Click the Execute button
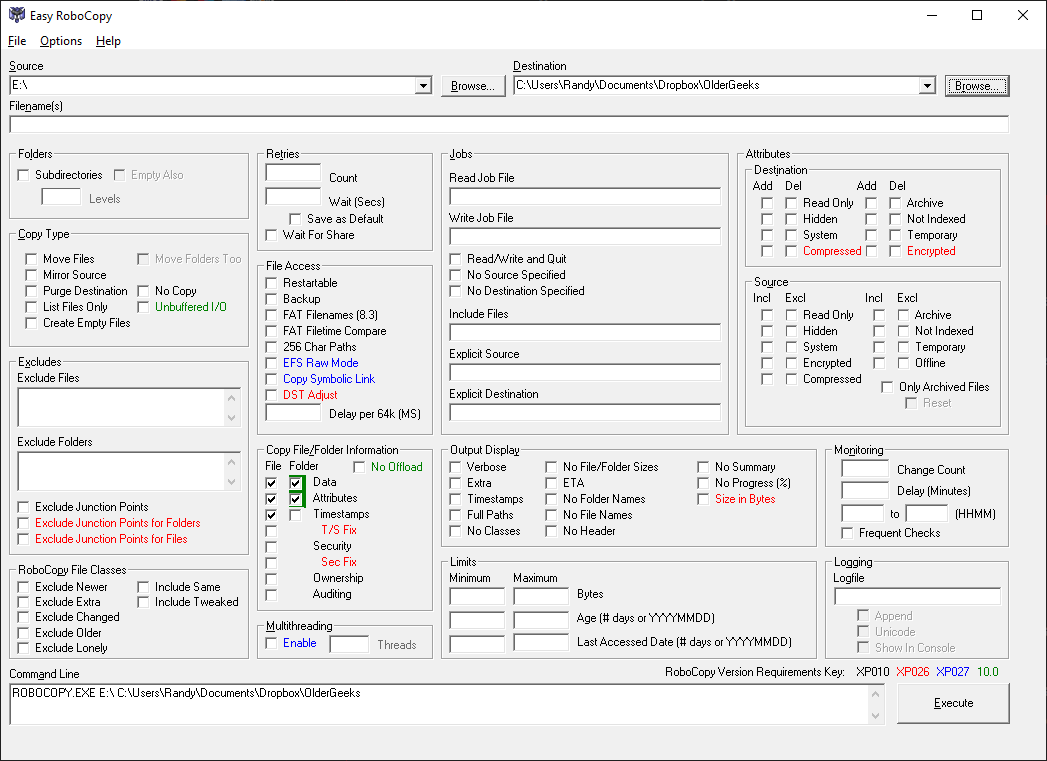 point(953,703)
